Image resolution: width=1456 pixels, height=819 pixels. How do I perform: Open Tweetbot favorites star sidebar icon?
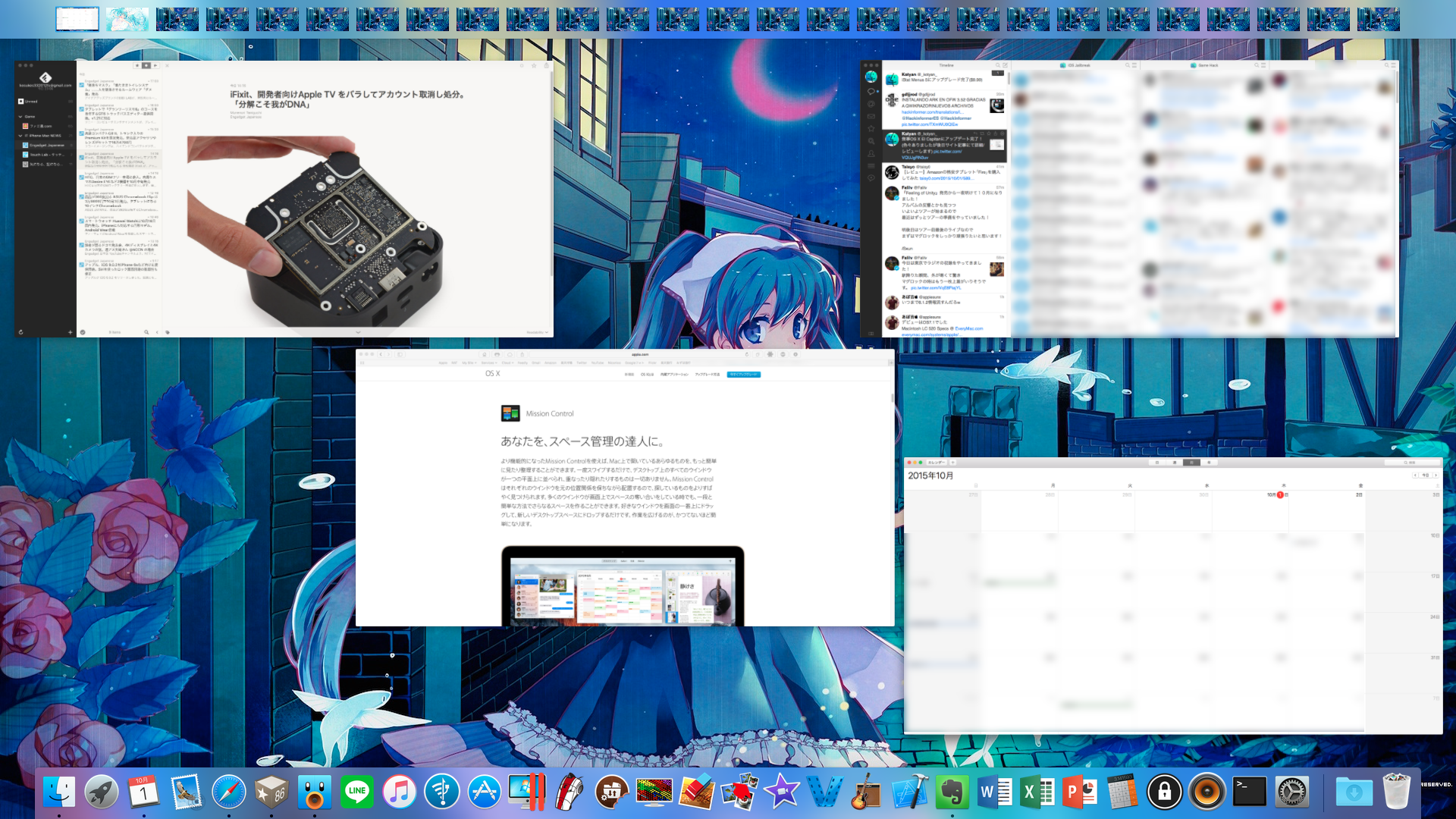coord(871,128)
